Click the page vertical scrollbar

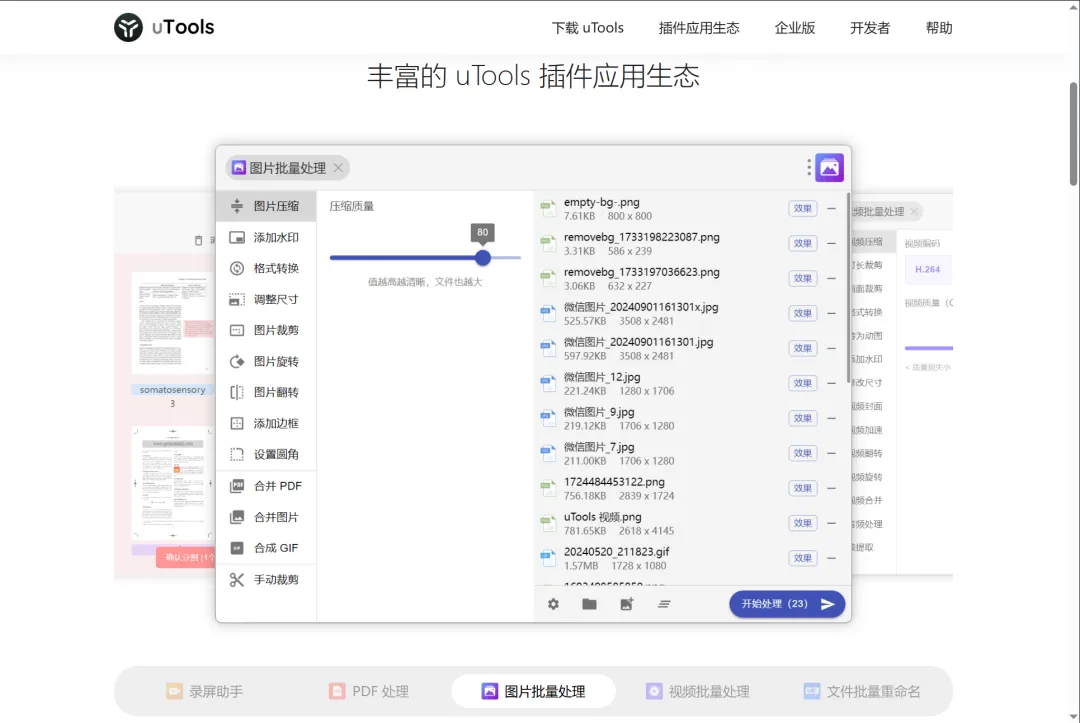pyautogui.click(x=1073, y=134)
